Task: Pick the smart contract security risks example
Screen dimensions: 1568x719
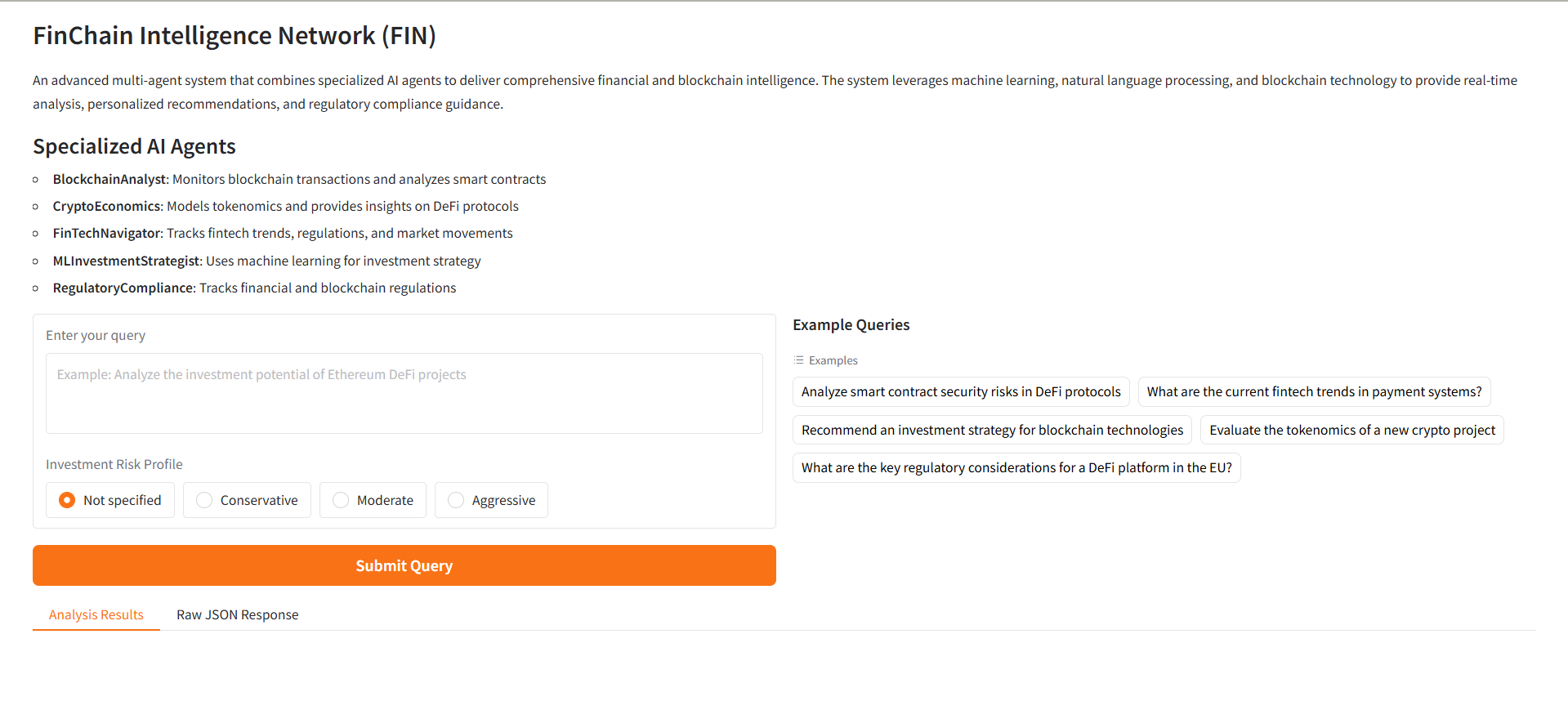Action: pyautogui.click(x=960, y=392)
